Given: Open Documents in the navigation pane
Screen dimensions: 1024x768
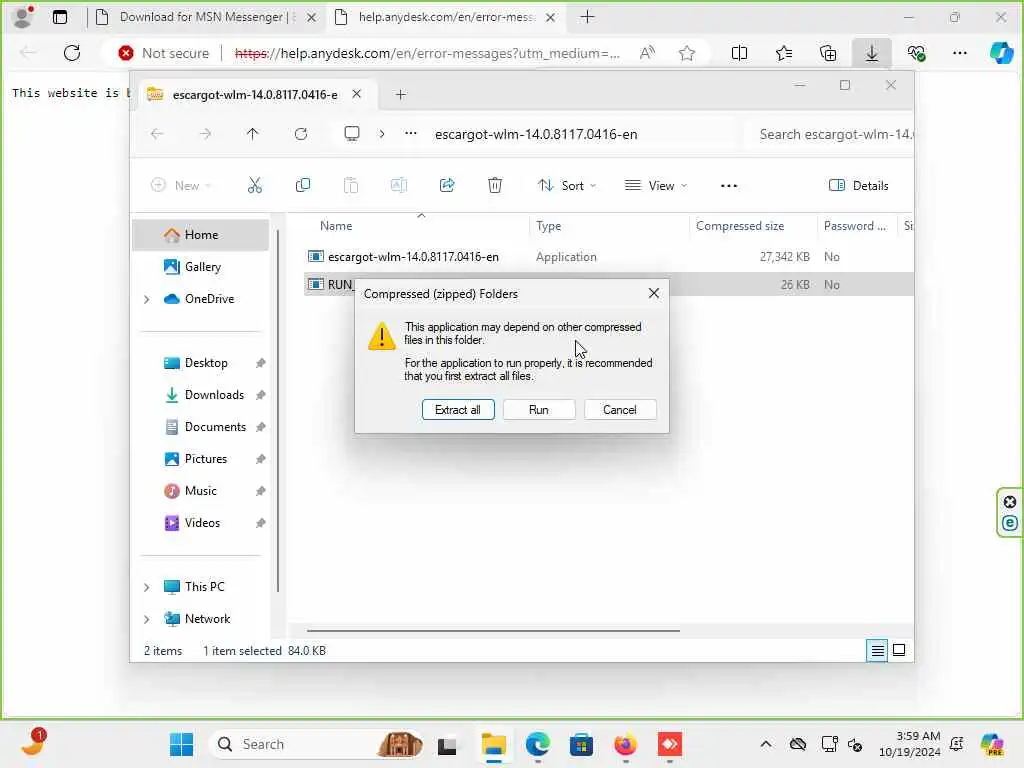Looking at the screenshot, I should pos(200,426).
